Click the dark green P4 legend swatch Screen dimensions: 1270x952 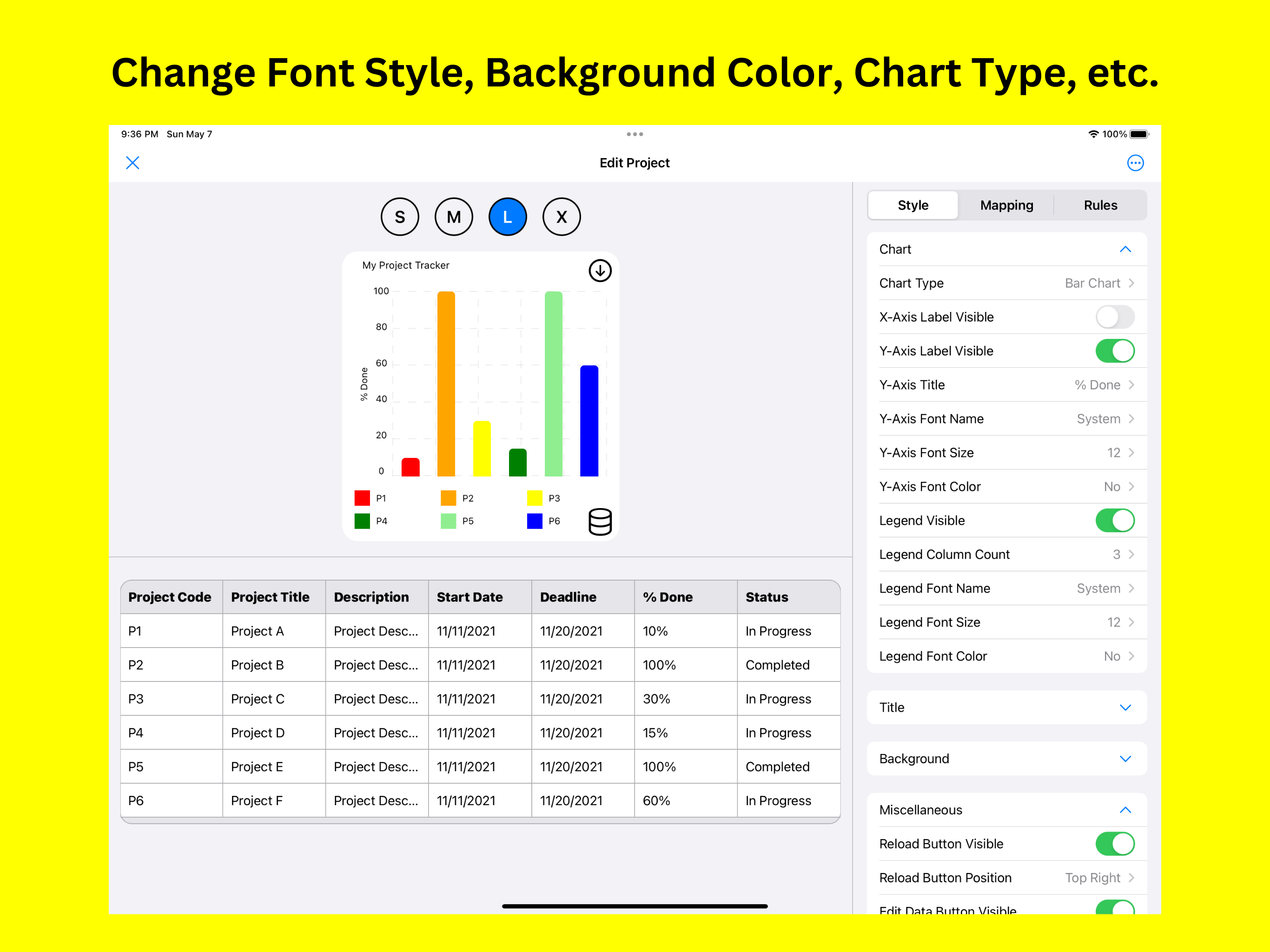pos(362,521)
